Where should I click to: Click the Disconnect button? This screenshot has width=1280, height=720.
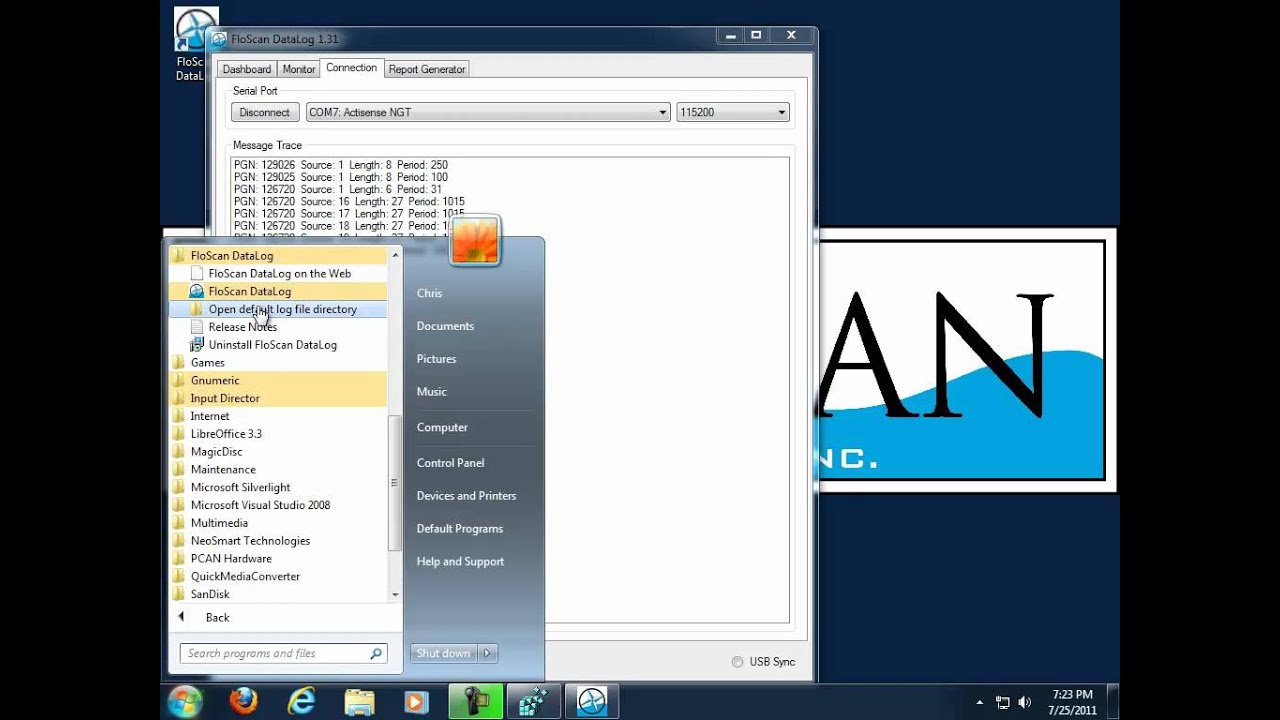265,113
